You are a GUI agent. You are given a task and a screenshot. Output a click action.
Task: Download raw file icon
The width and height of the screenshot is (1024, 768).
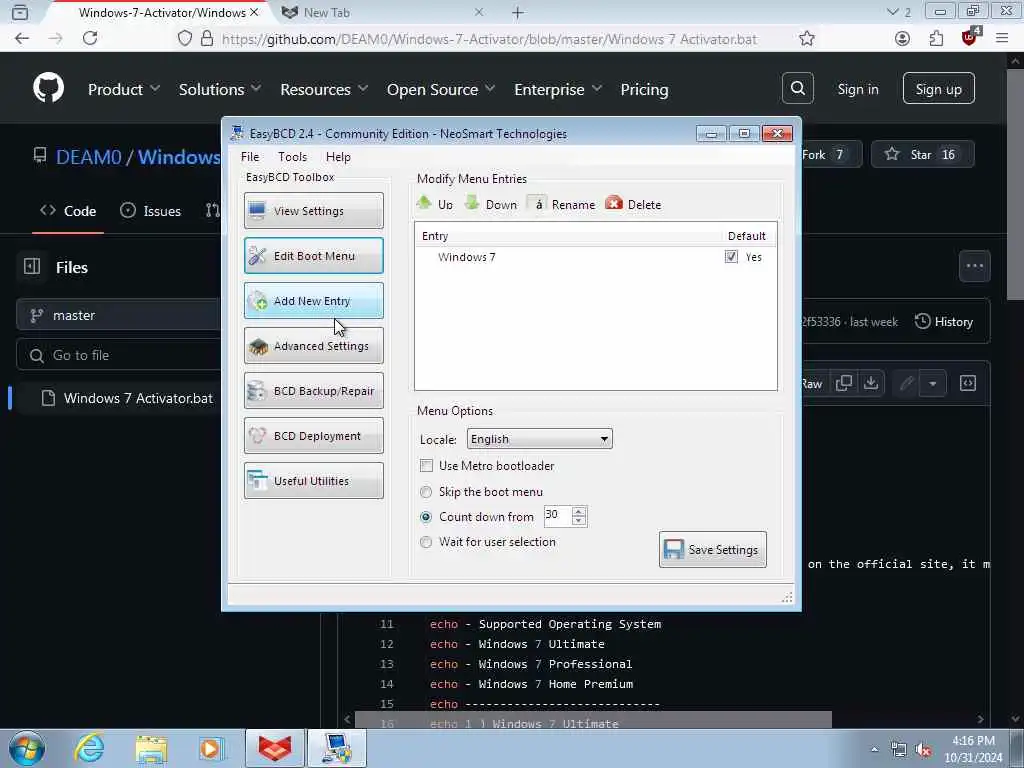pyautogui.click(x=871, y=383)
